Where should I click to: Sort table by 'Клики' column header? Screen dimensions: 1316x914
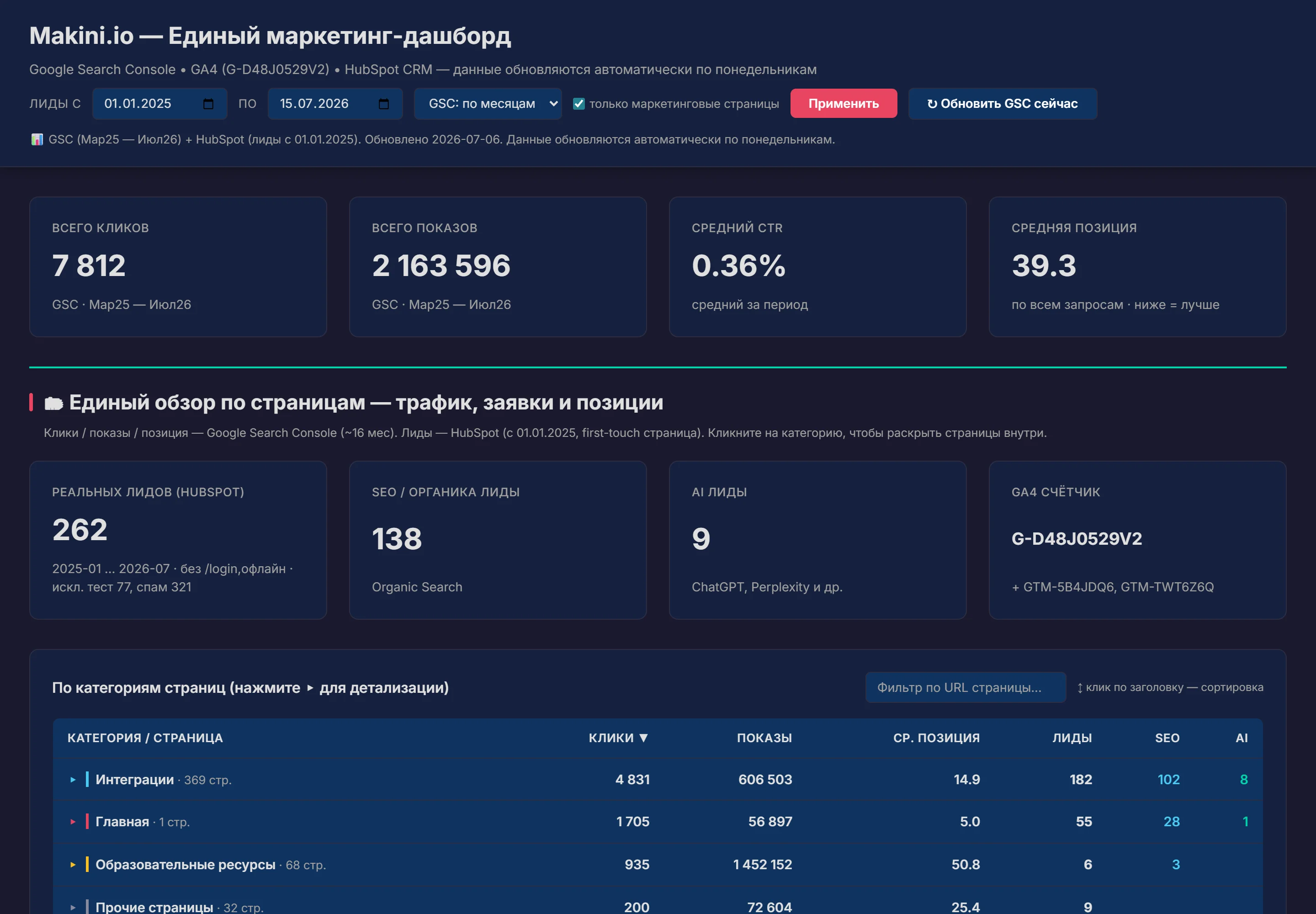point(619,738)
